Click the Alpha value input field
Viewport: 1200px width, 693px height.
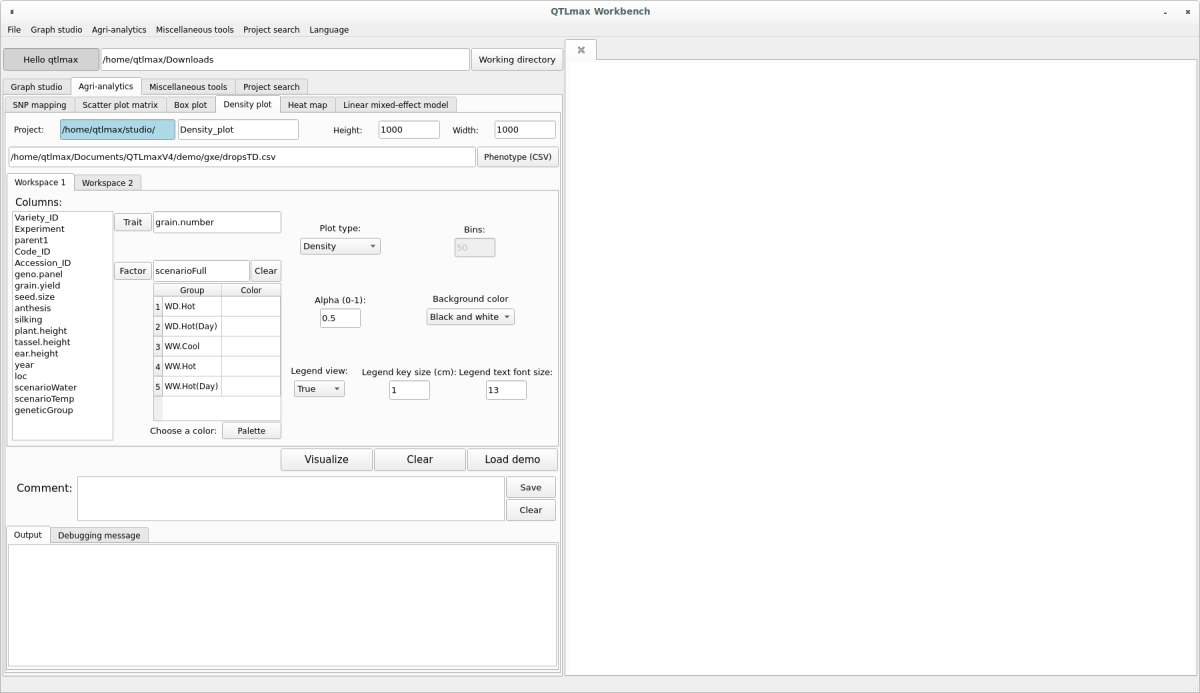tap(340, 318)
